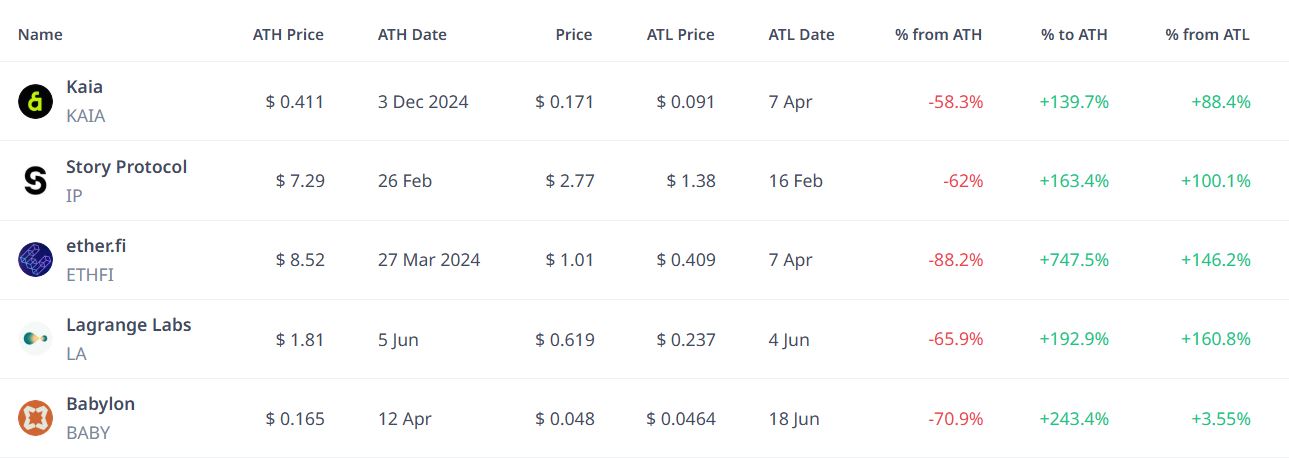Sort by % to ATH header
Image resolution: width=1289 pixels, height=458 pixels.
click(1074, 34)
